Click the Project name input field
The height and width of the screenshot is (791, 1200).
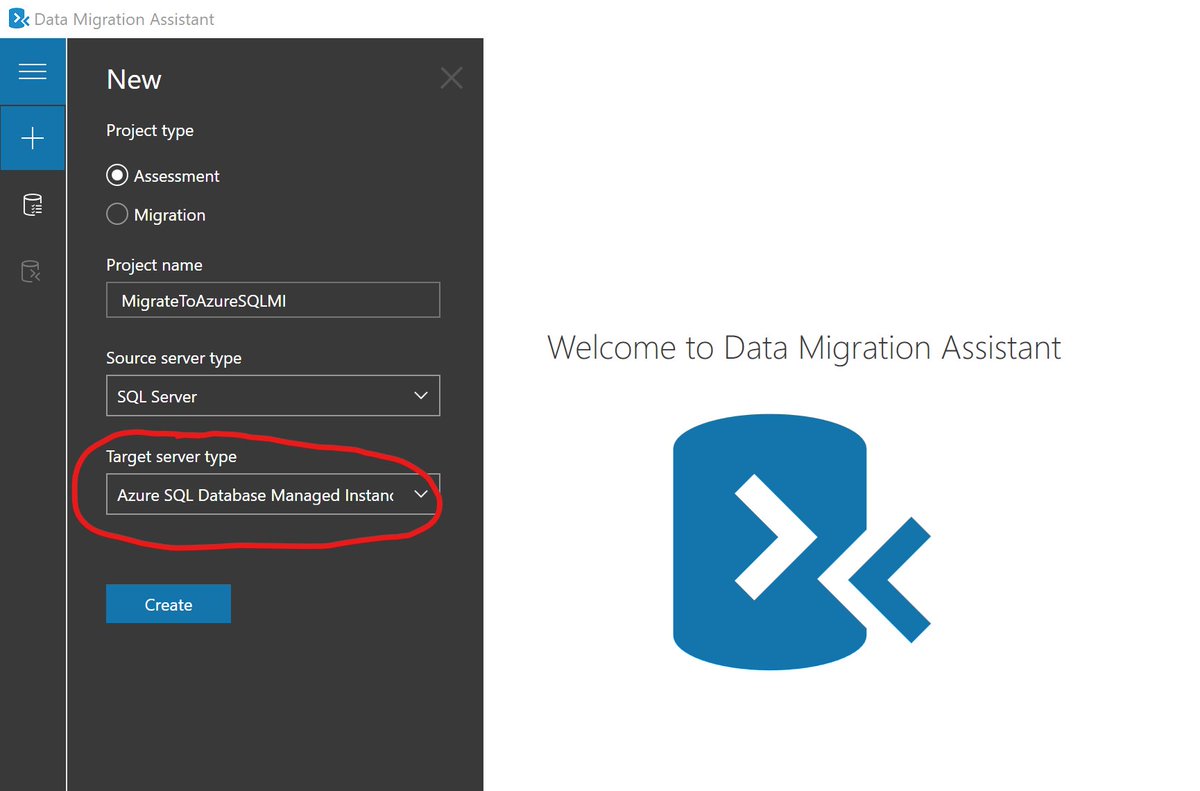273,300
